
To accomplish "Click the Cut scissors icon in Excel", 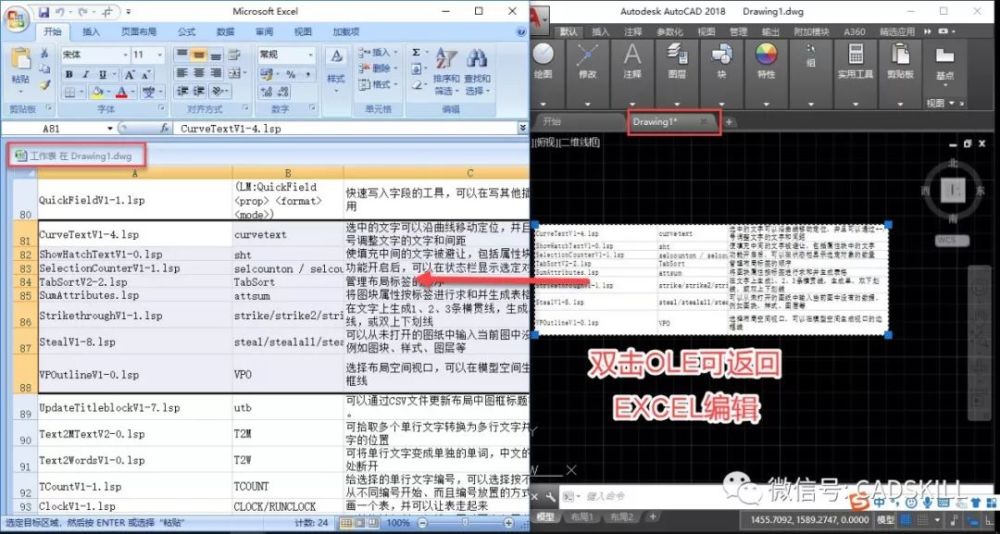I will click(x=45, y=54).
